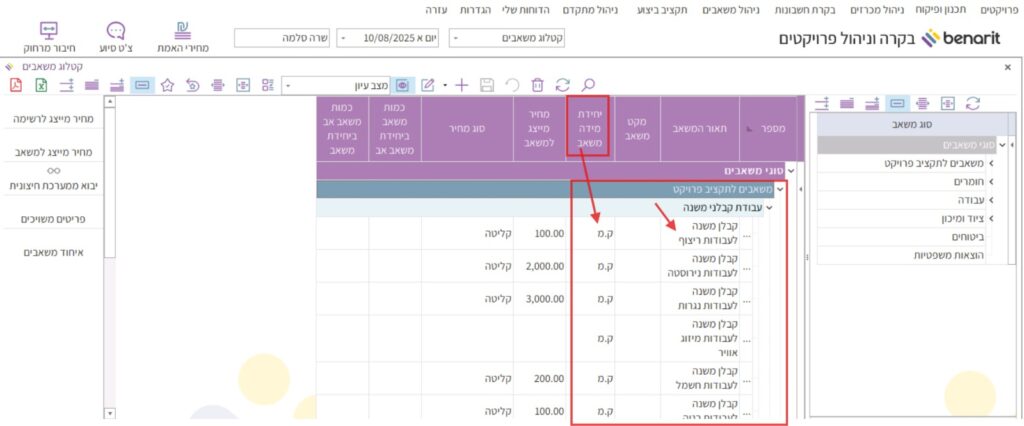Screen dimensions: 1024x426
Task: Open the צ'ט סיוע chat support
Action: [115, 38]
